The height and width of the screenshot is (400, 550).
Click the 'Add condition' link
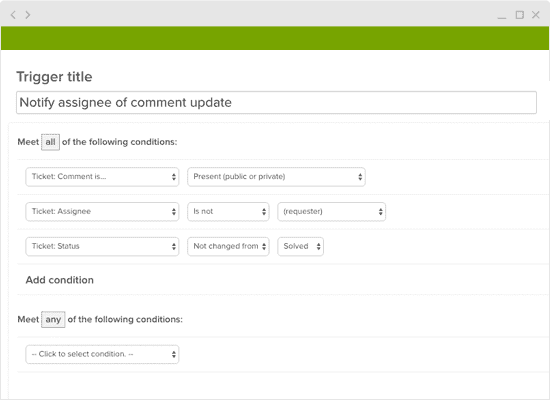click(x=60, y=280)
